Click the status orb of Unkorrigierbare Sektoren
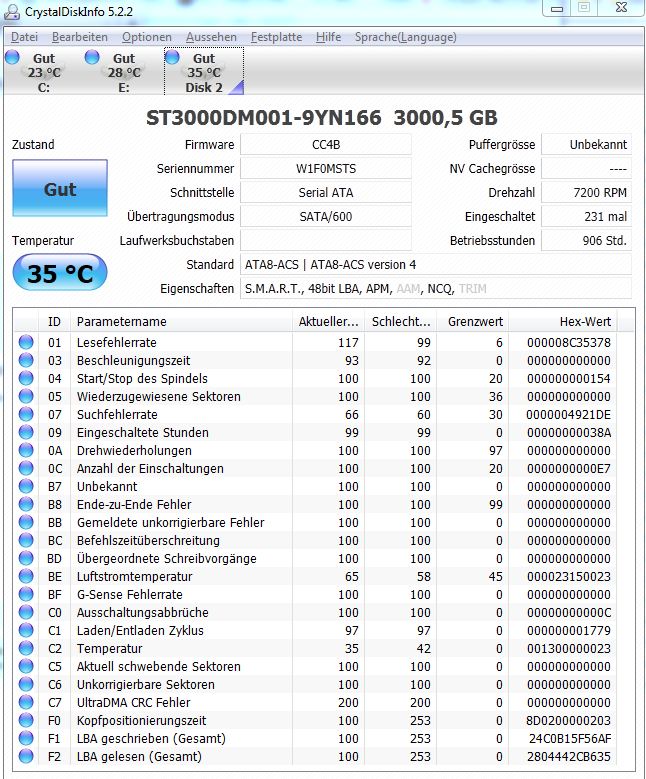Image resolution: width=646 pixels, height=779 pixels. point(26,684)
